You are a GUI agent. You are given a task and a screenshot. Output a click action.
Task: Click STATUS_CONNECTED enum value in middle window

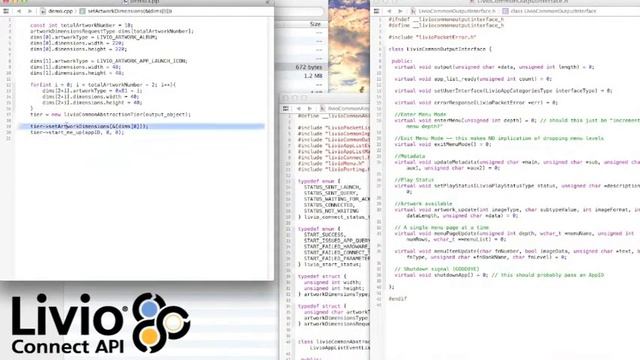click(329, 205)
